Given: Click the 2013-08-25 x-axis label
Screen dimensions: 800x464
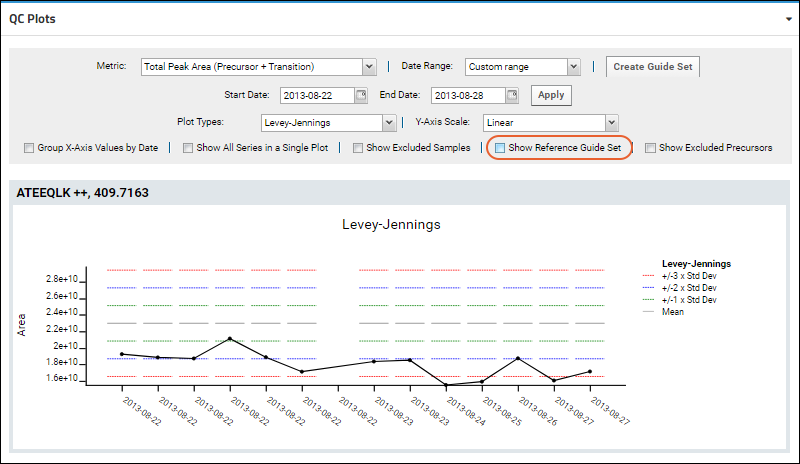Looking at the screenshot, I should [502, 411].
